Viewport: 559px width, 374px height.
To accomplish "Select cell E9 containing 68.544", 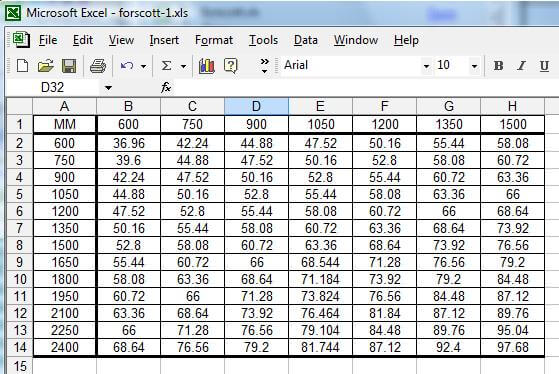I will [x=320, y=262].
